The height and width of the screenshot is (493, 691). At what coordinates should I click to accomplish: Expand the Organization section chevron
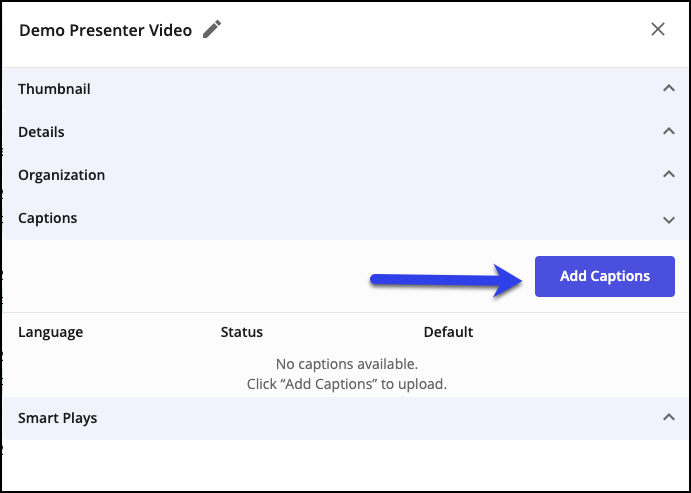(669, 174)
